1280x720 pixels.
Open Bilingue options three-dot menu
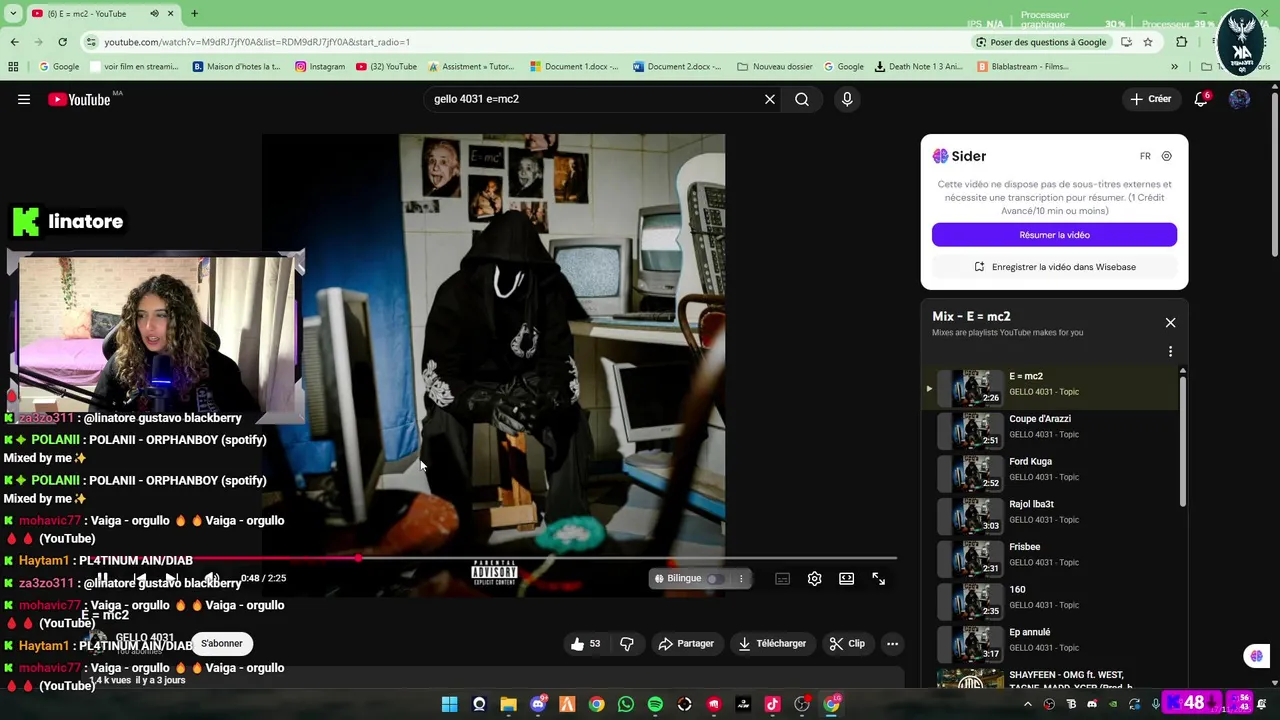point(741,579)
